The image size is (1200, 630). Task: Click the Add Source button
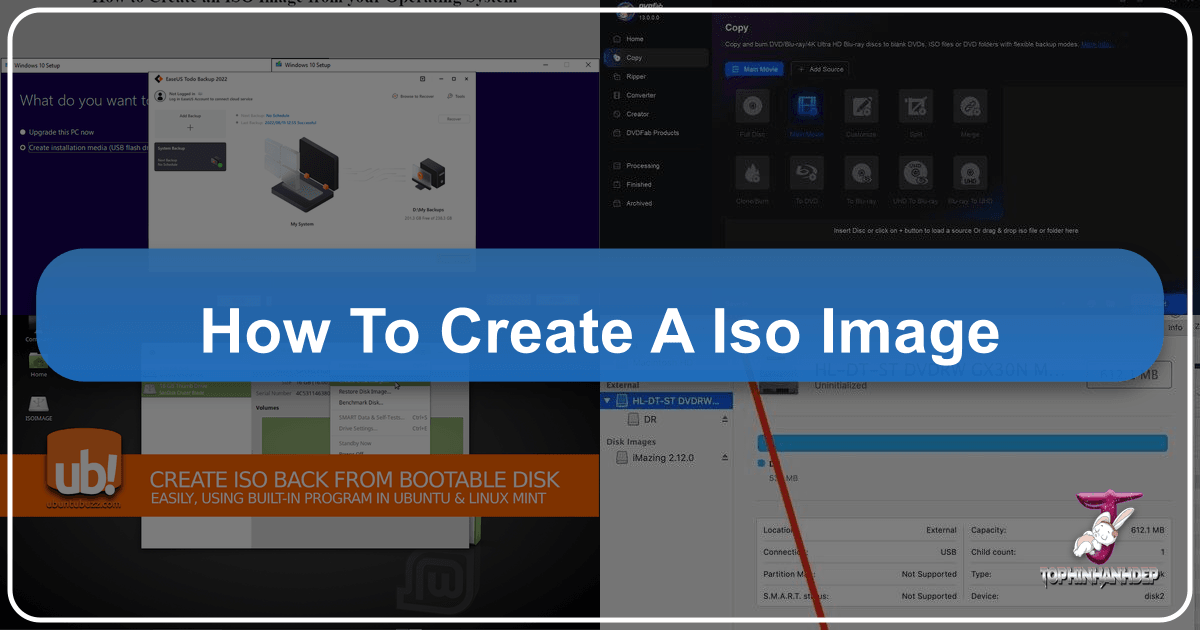pyautogui.click(x=820, y=69)
